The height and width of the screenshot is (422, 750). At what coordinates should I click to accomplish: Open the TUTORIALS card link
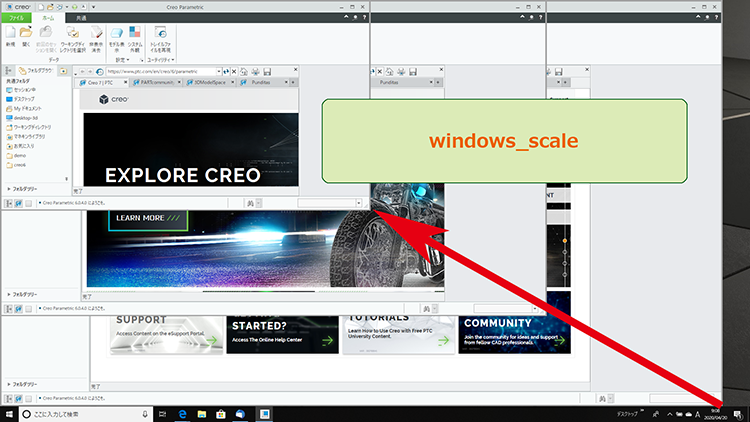point(398,334)
